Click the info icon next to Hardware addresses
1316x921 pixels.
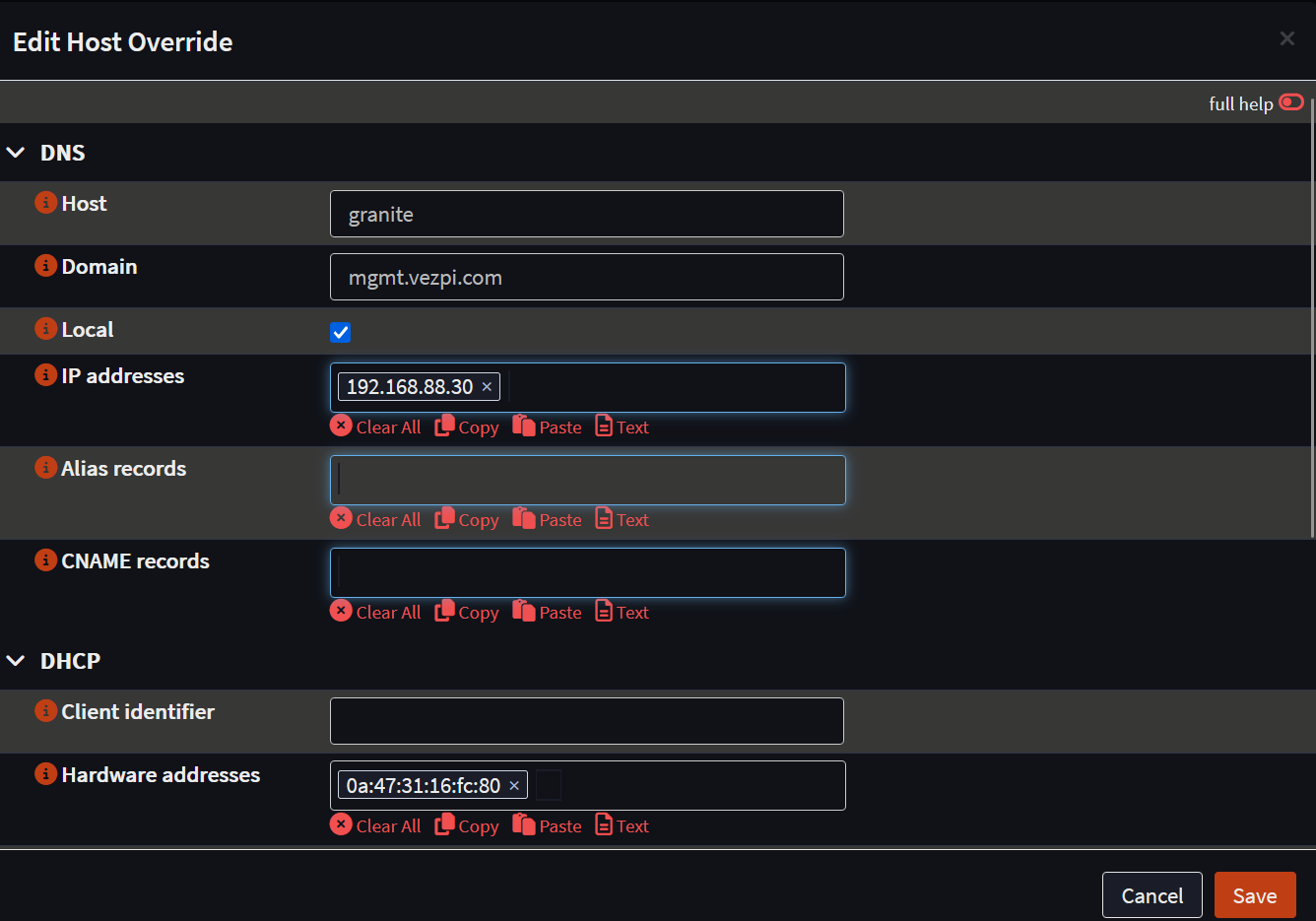(x=45, y=773)
